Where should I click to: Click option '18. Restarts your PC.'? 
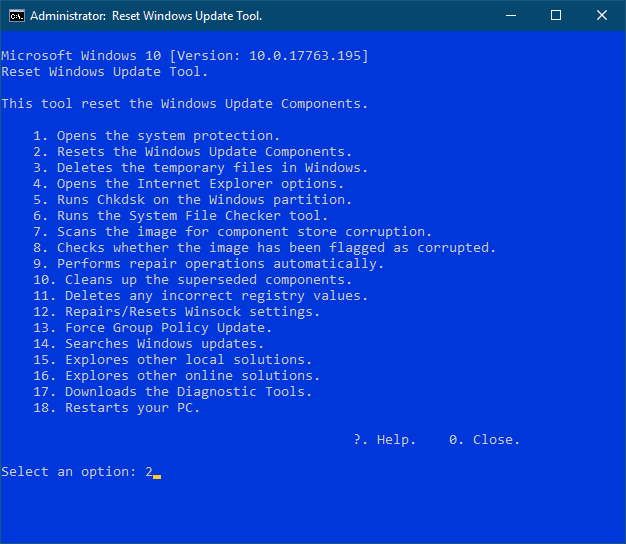click(117, 408)
